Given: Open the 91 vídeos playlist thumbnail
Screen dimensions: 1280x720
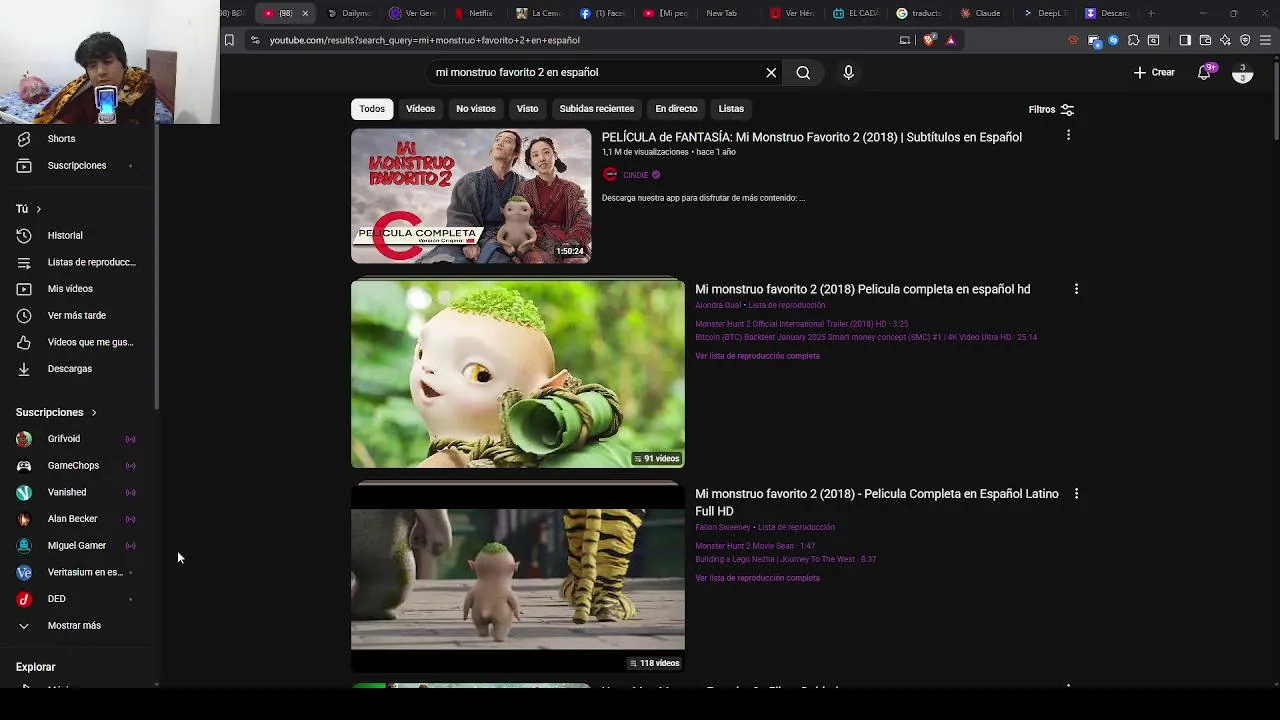Looking at the screenshot, I should tap(518, 374).
